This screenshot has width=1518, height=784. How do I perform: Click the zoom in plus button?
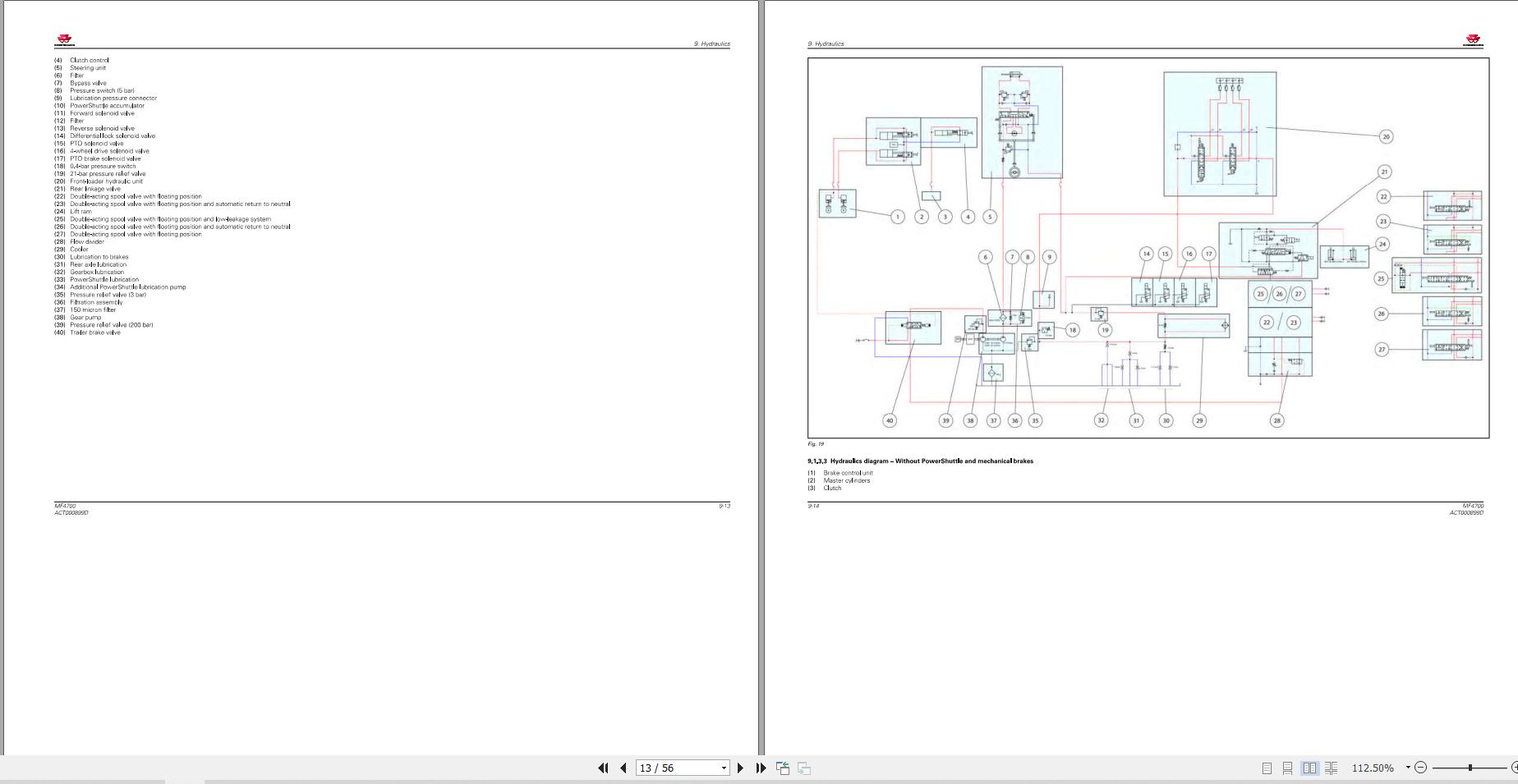[x=1514, y=768]
